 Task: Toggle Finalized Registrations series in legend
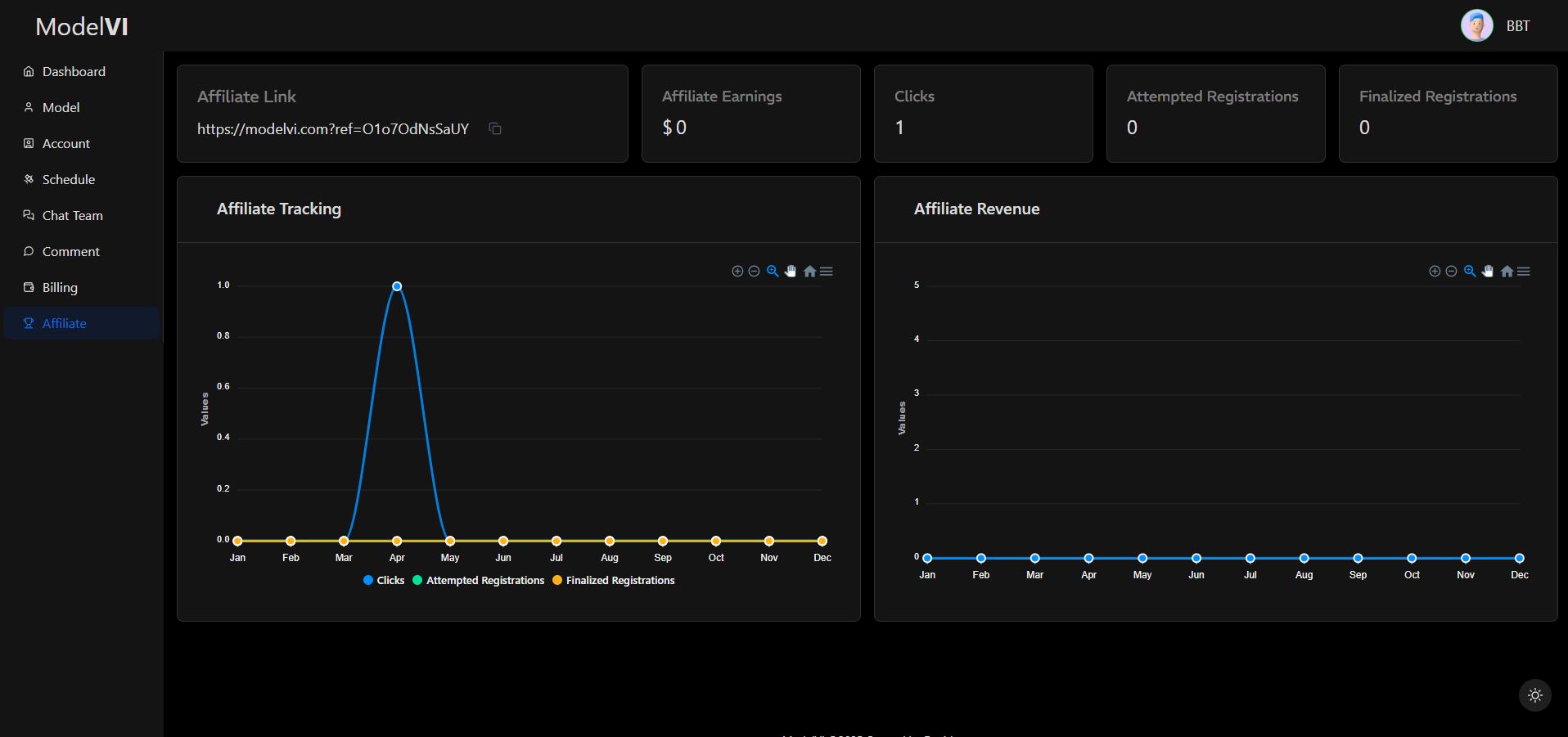pos(614,580)
